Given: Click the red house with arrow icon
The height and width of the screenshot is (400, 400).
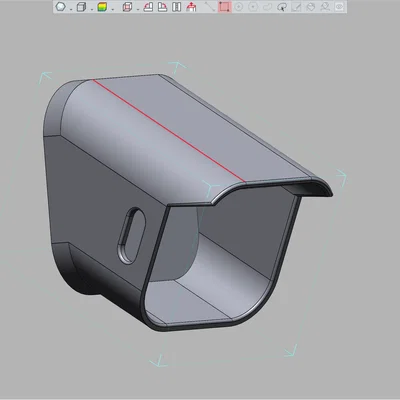Looking at the screenshot, I should coord(191,7).
